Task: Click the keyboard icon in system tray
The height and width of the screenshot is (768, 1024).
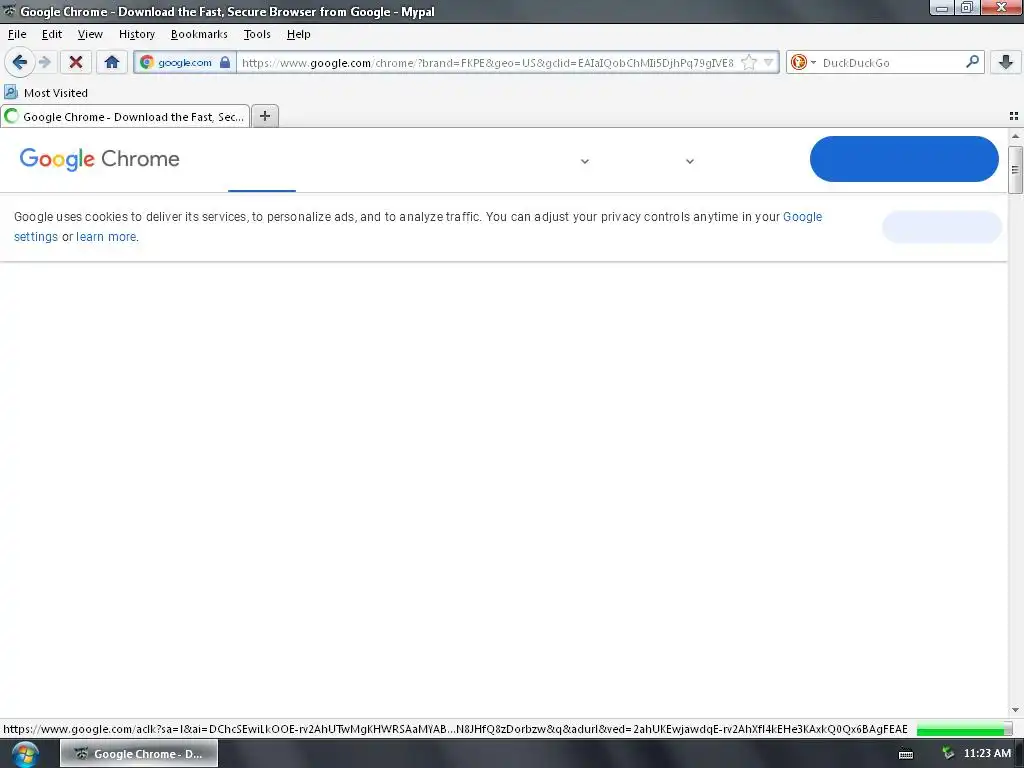Action: [x=906, y=754]
